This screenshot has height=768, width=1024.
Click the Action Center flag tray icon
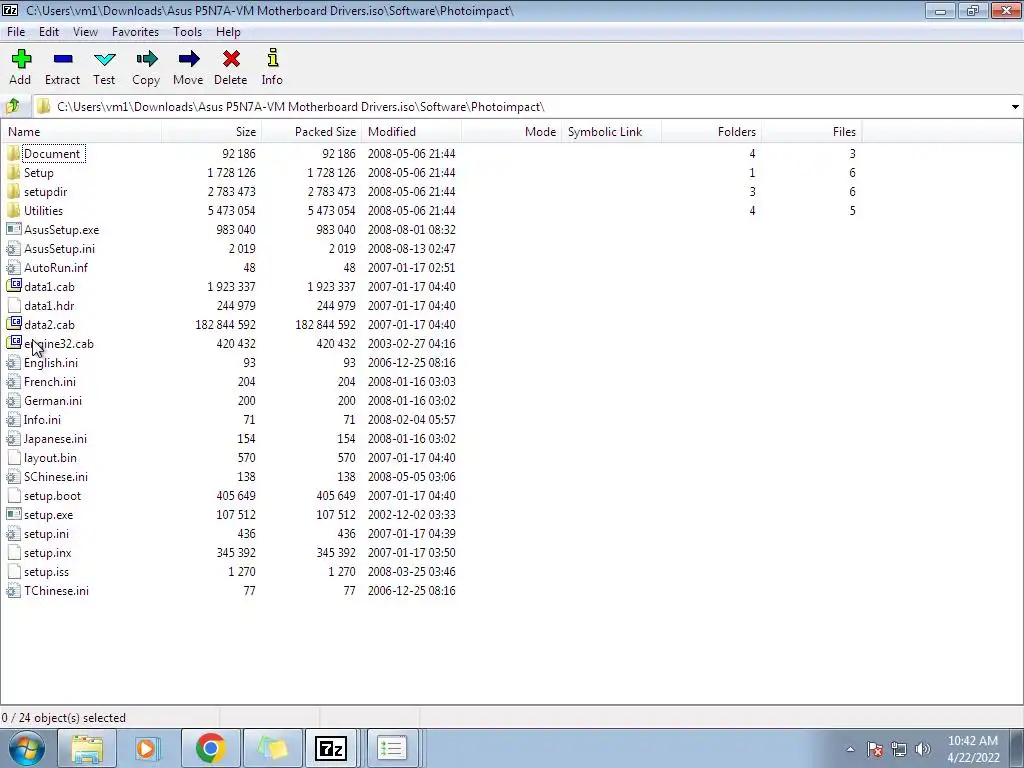point(875,749)
